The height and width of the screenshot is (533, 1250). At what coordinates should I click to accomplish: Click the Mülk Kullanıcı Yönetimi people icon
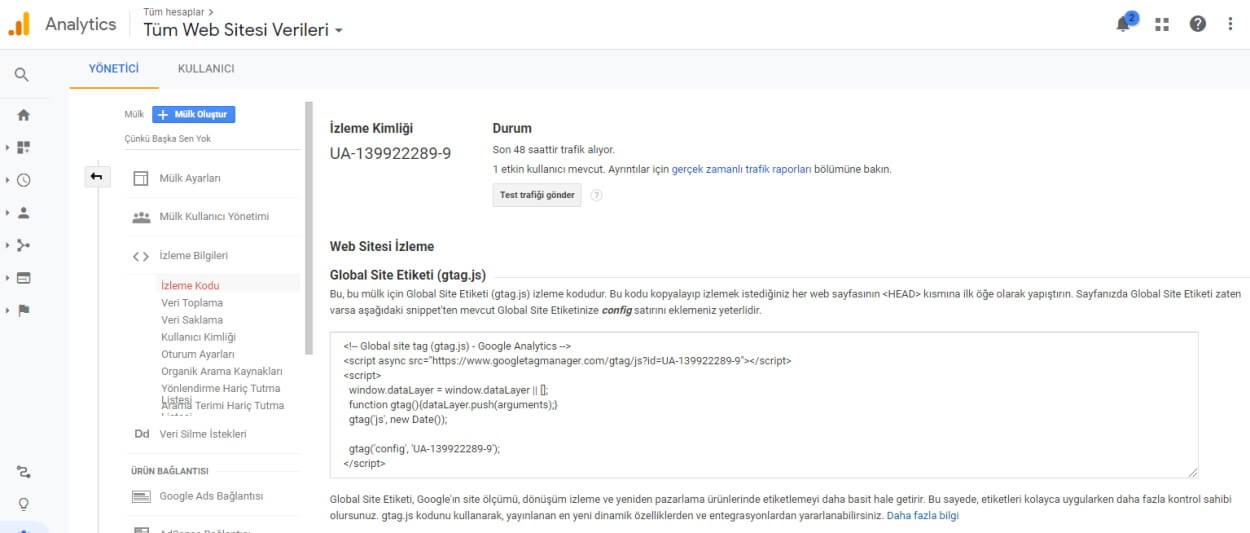pos(141,217)
